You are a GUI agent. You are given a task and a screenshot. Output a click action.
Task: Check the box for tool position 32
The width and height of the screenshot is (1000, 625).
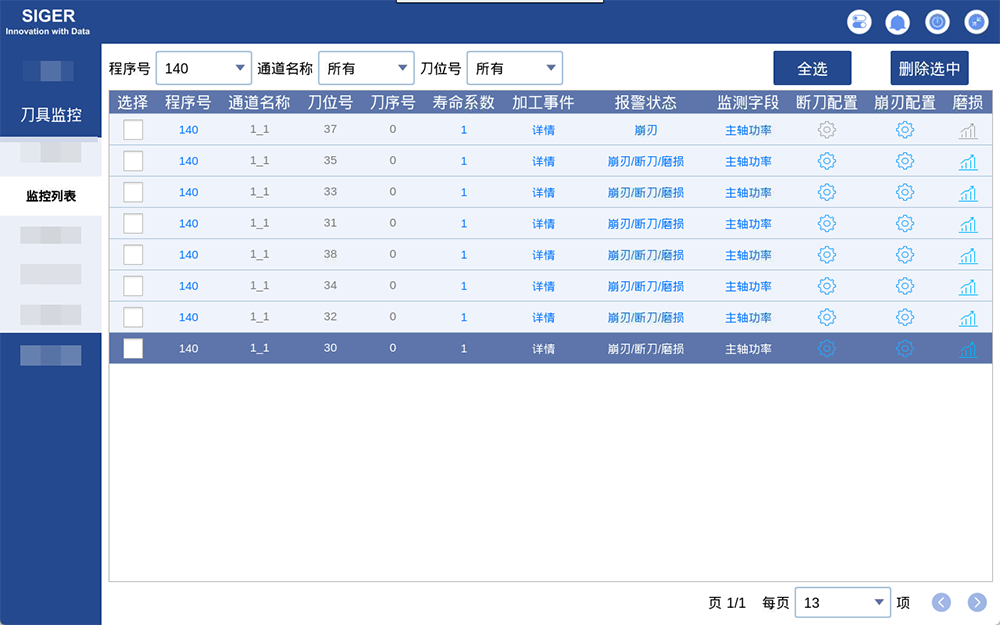(x=133, y=317)
